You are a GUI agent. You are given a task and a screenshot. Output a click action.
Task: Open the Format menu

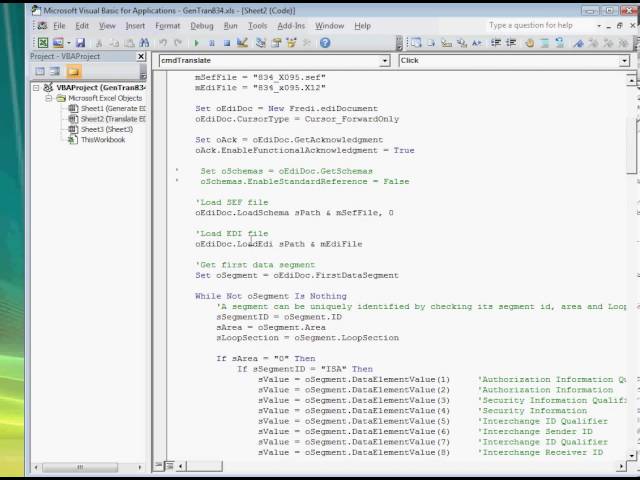tap(167, 26)
